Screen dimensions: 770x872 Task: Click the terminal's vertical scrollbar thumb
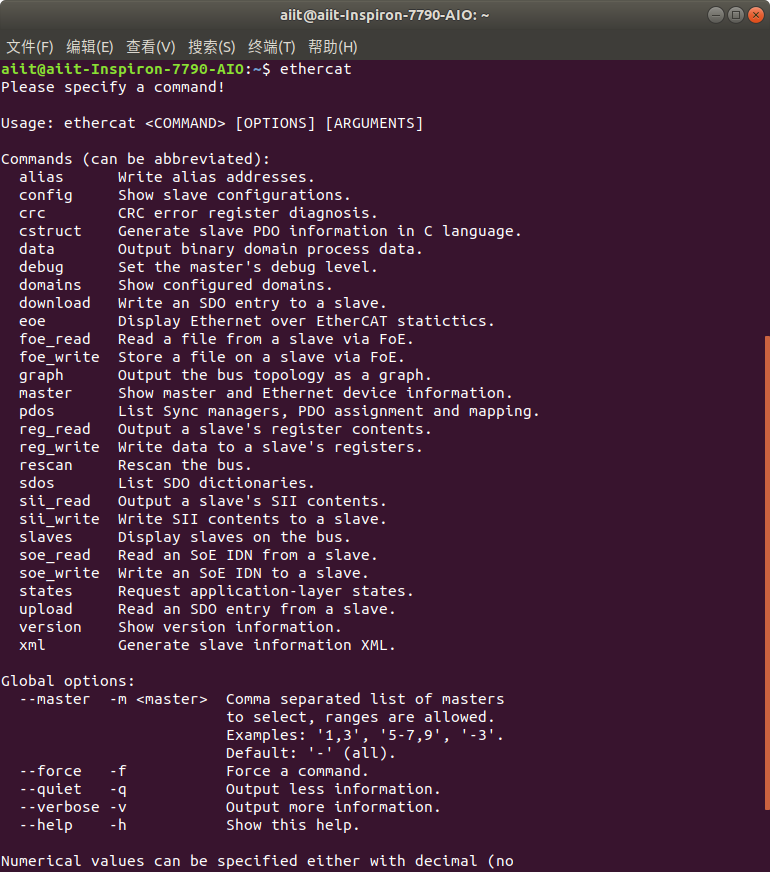point(766,600)
